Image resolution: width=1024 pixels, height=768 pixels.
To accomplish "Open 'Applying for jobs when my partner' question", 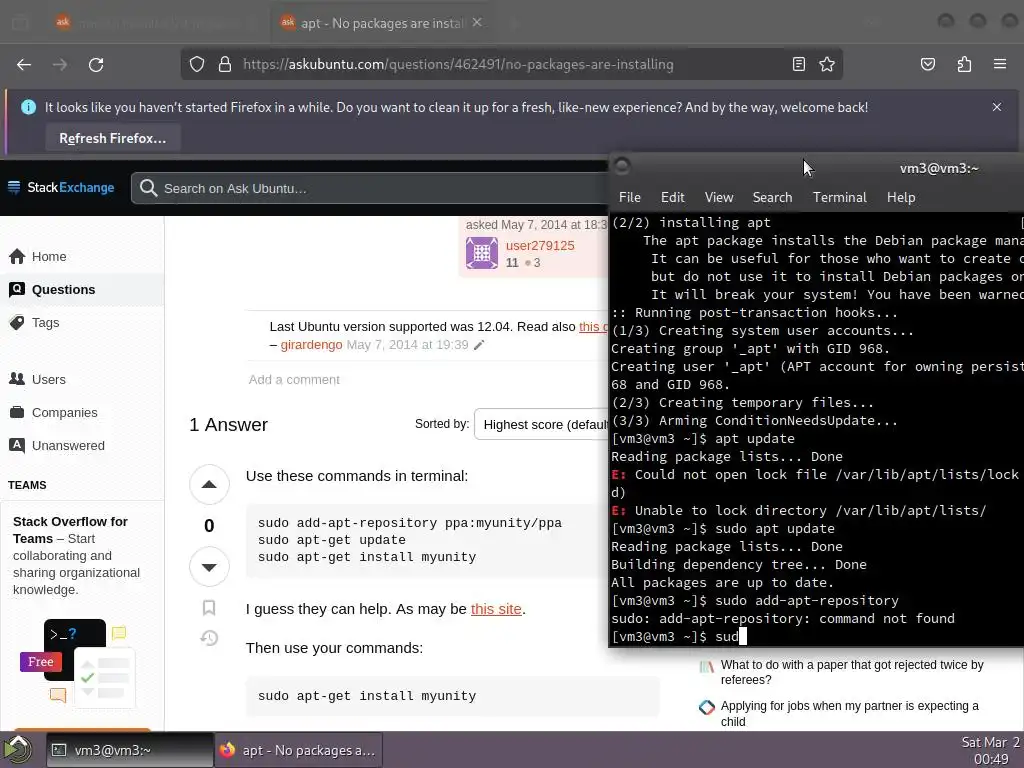I will point(849,713).
